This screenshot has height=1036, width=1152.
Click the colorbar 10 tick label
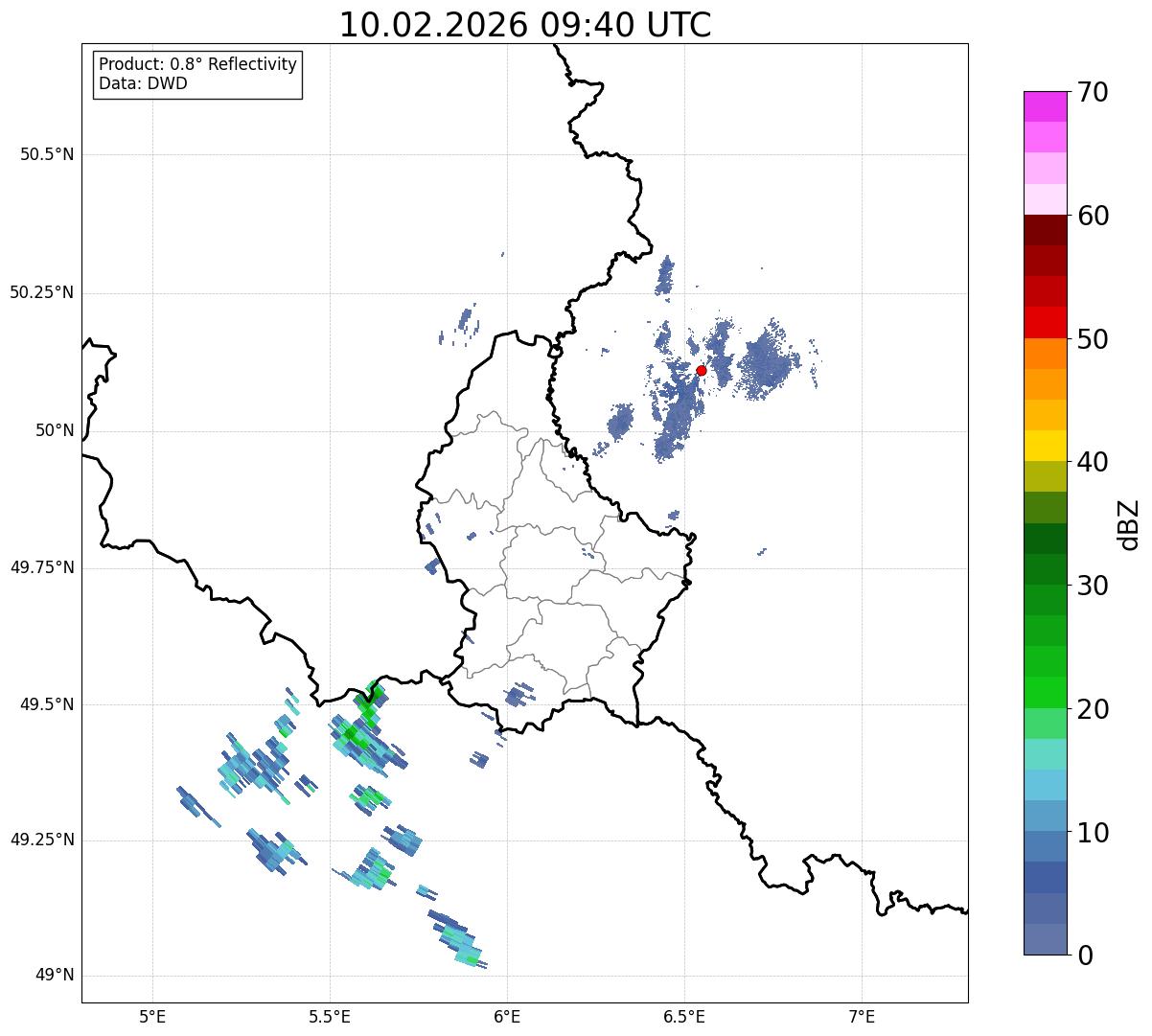[1093, 833]
